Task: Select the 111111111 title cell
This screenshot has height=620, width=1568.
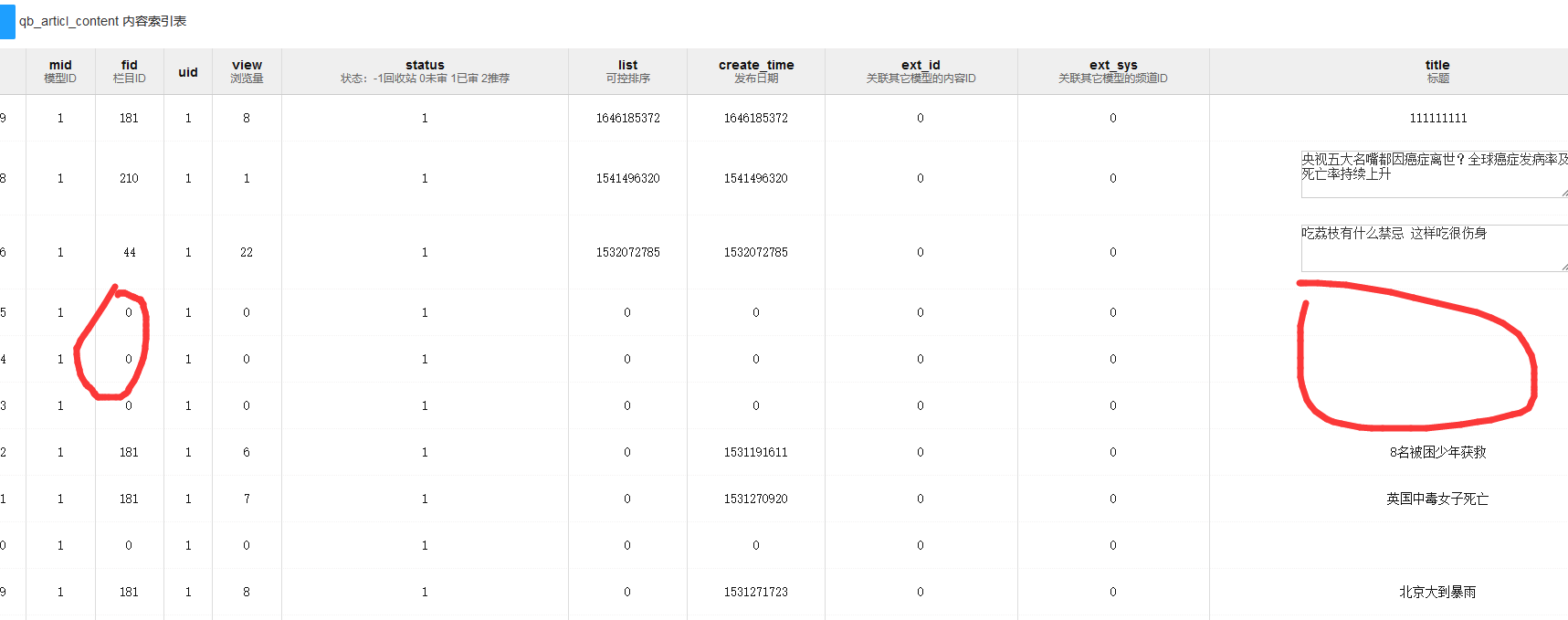Action: pos(1437,118)
